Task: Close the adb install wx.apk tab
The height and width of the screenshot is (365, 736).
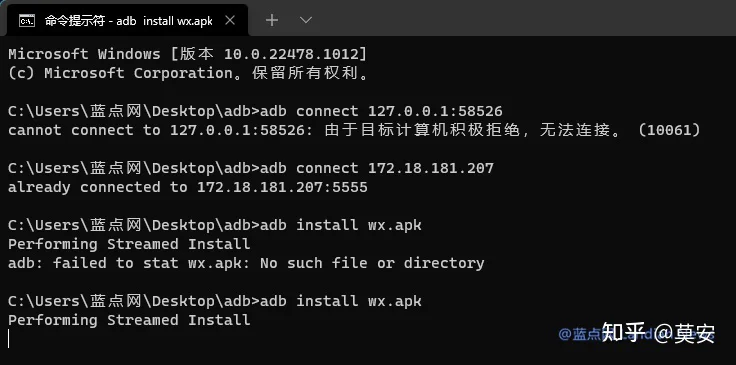Action: [x=230, y=20]
